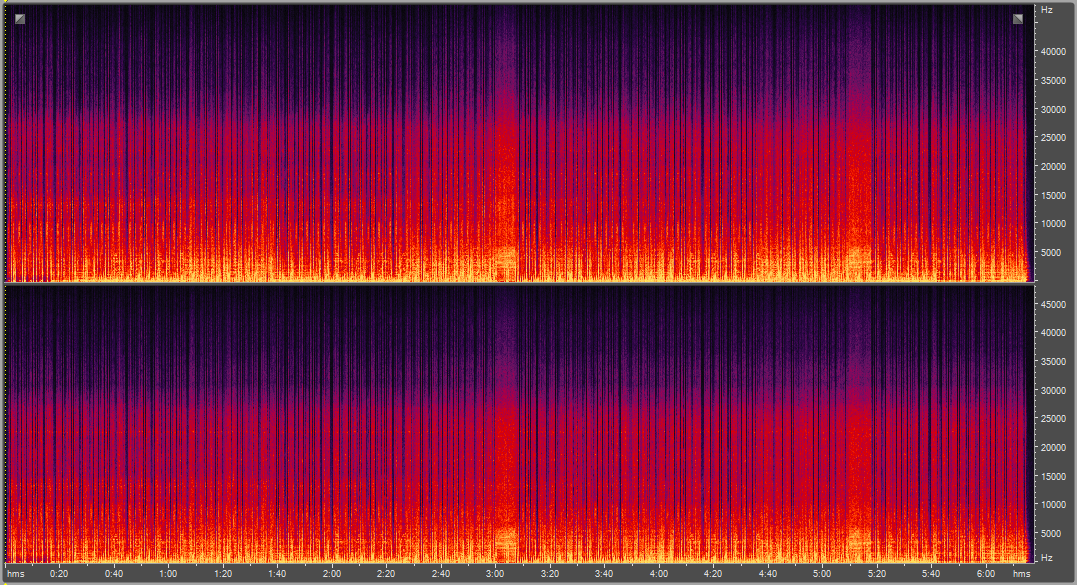Image resolution: width=1077 pixels, height=585 pixels.
Task: Go to 6:00 on the time ruler
Action: click(986, 574)
